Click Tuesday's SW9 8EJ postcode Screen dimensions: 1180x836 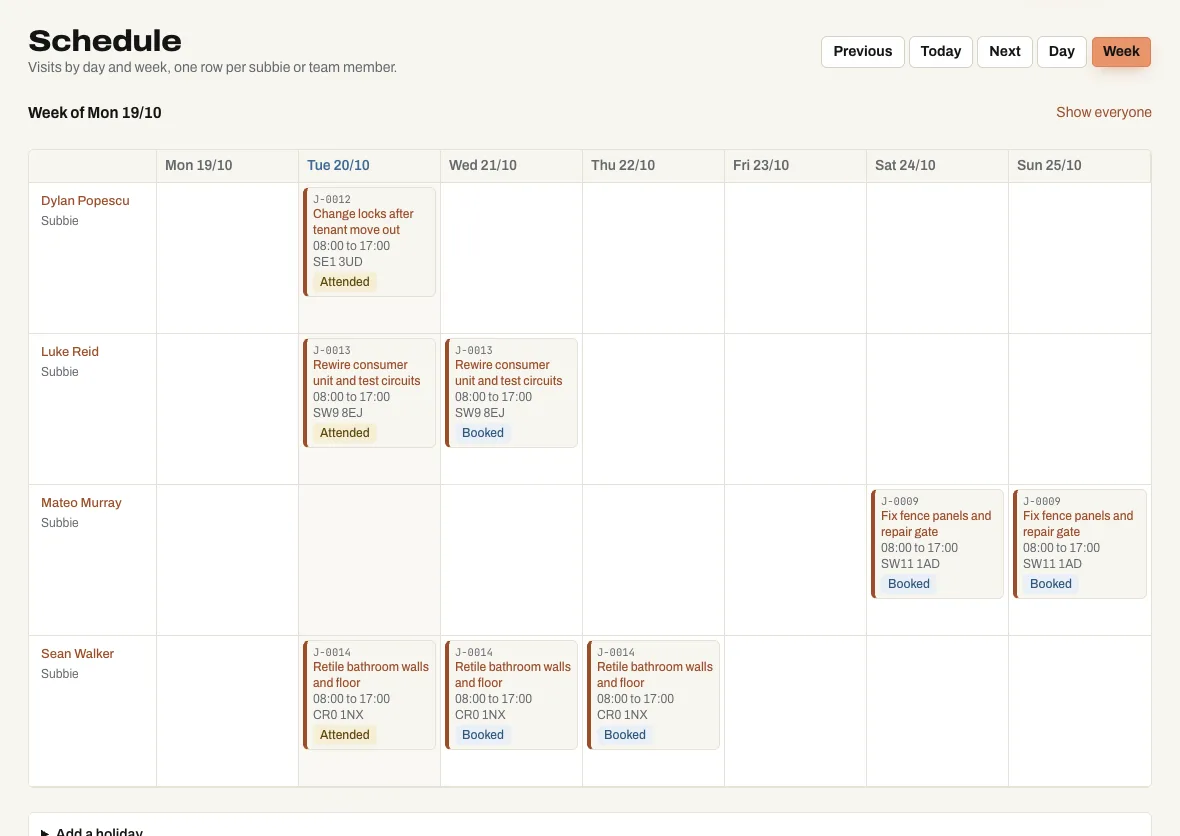(x=338, y=413)
